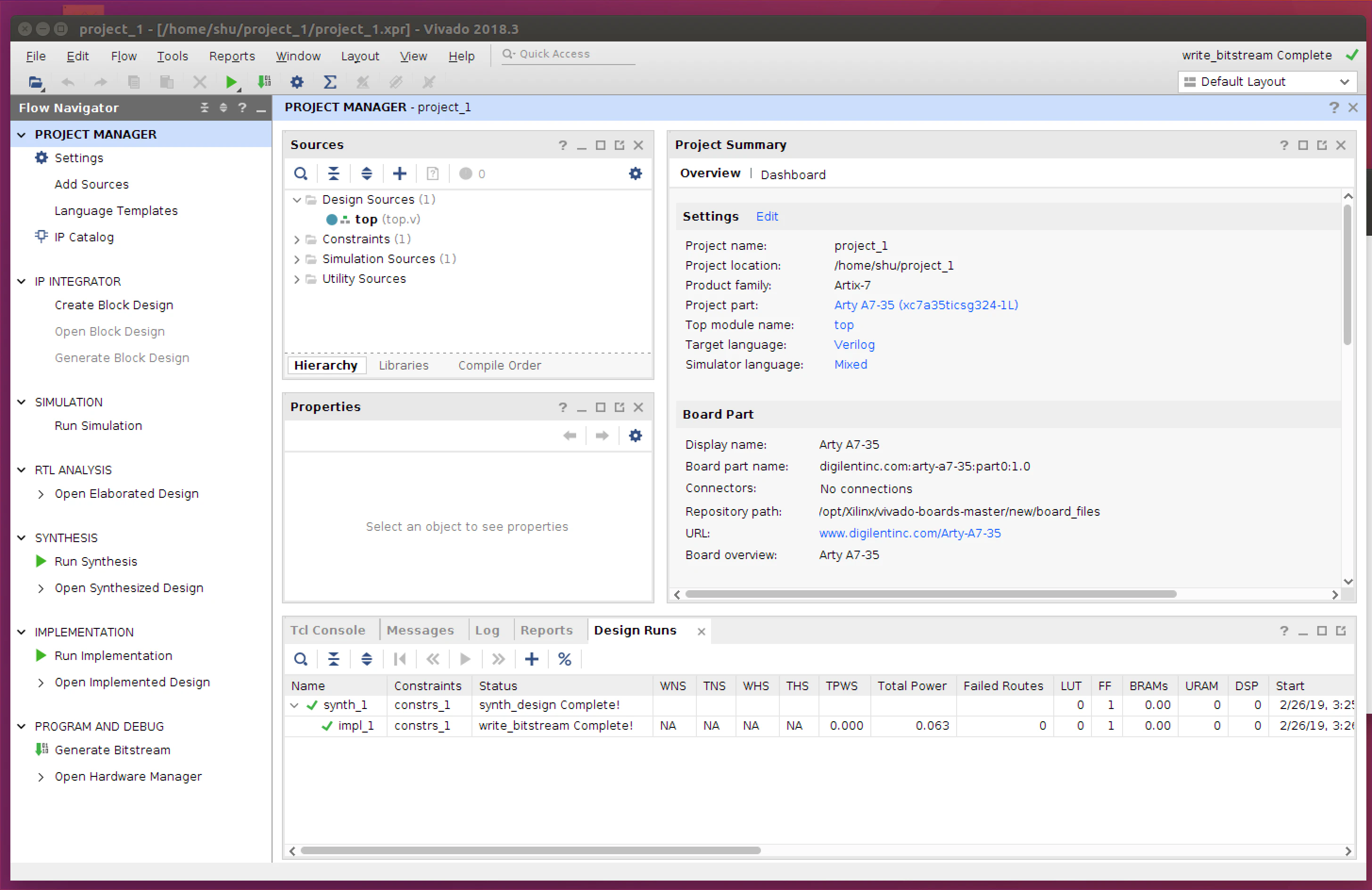Switch to the Libraries tab

click(404, 365)
